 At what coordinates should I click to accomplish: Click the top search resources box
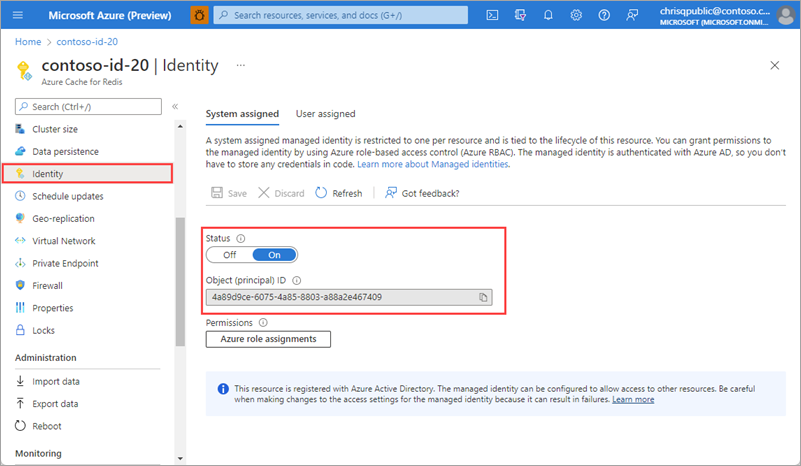(341, 15)
